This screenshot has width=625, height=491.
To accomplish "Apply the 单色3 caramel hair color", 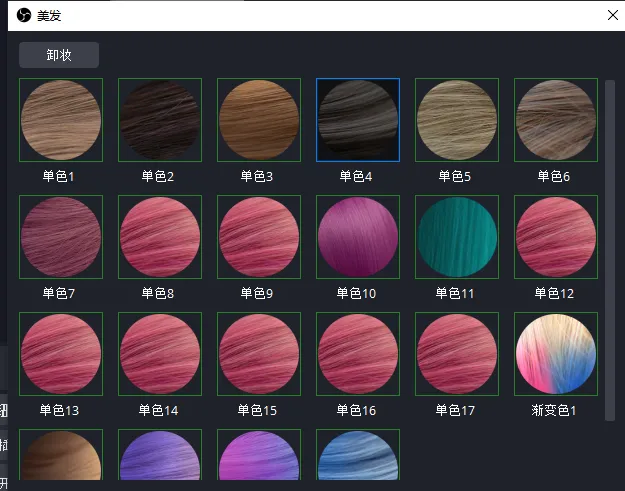I will click(x=259, y=120).
